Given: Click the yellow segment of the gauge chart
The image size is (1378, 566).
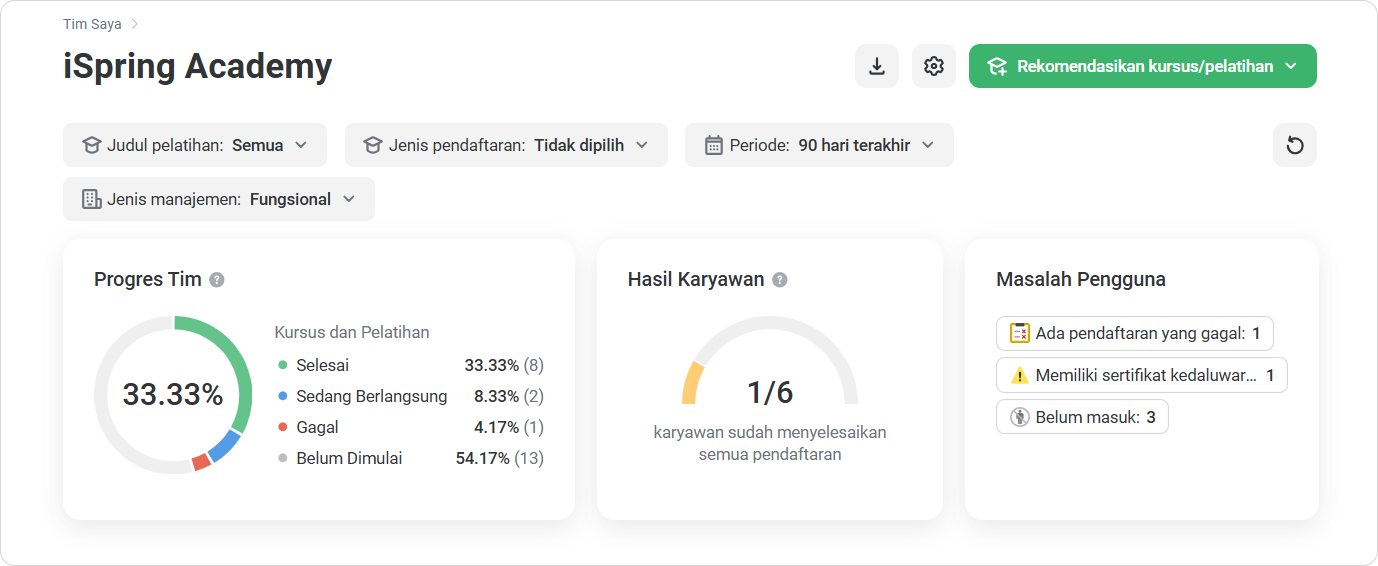Looking at the screenshot, I should [x=691, y=384].
